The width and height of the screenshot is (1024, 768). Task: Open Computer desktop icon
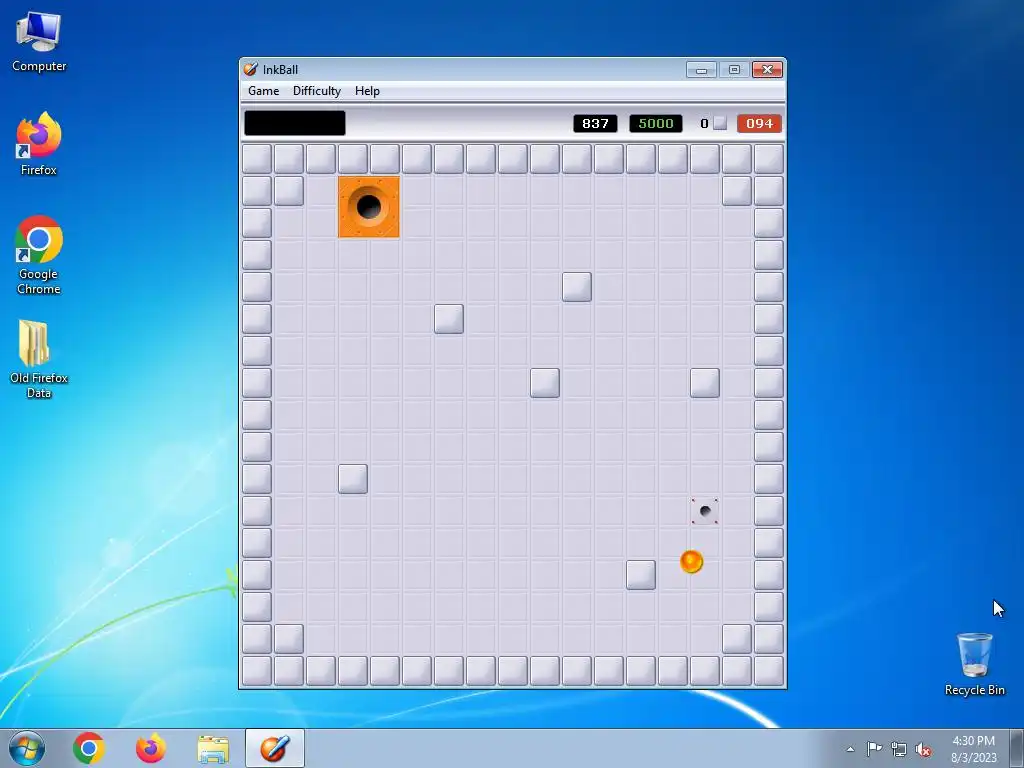[x=39, y=42]
